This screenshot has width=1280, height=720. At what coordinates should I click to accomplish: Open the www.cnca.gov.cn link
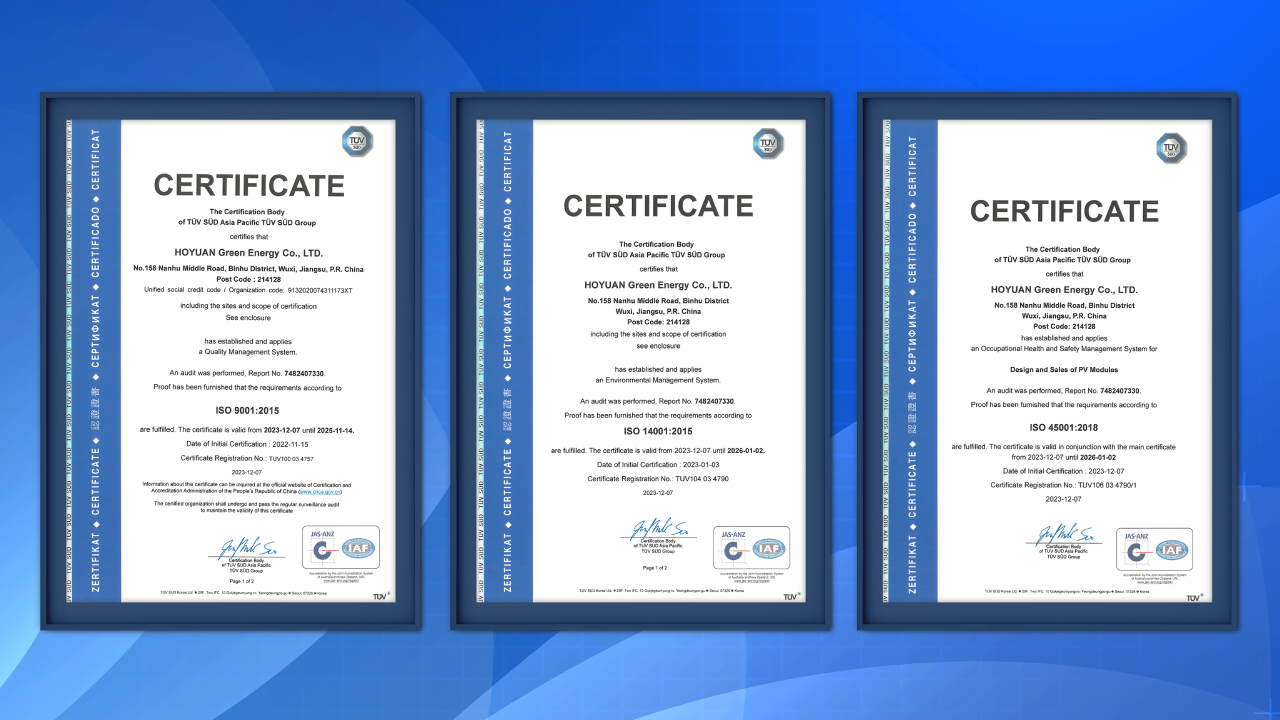coord(320,492)
